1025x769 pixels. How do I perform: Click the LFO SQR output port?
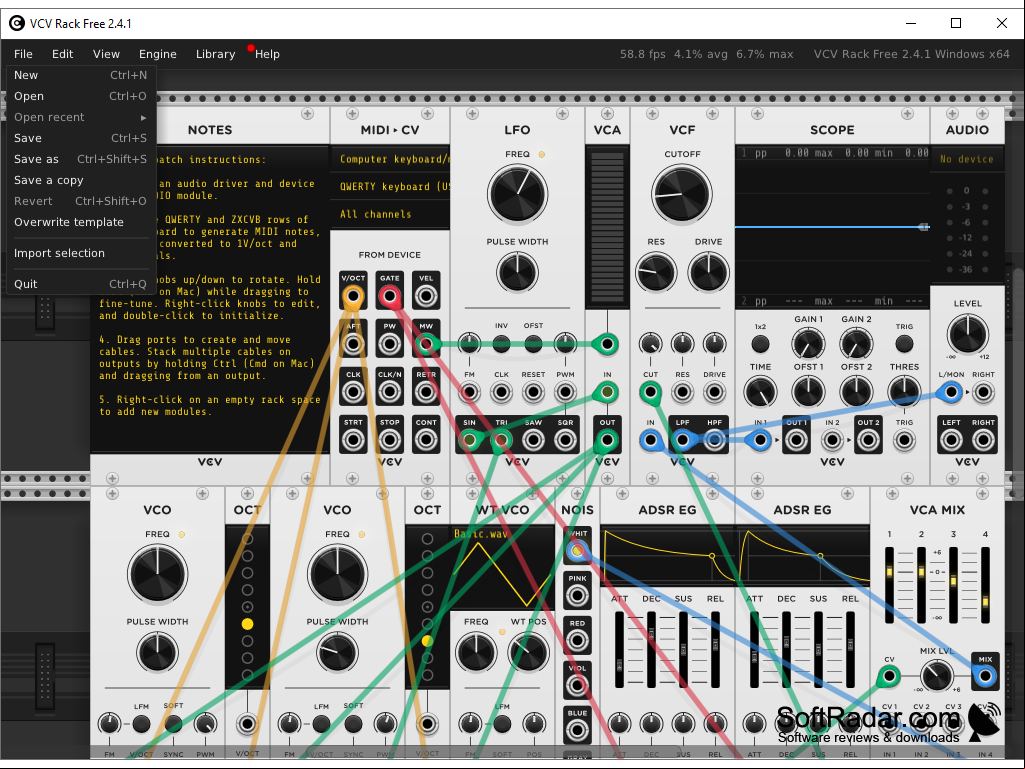565,440
